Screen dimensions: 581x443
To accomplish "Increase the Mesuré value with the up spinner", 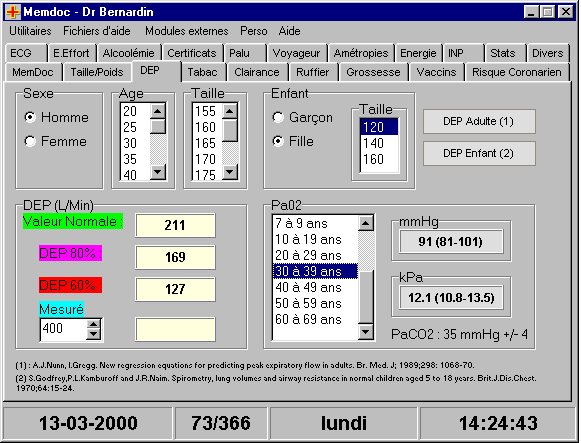I will [93, 324].
